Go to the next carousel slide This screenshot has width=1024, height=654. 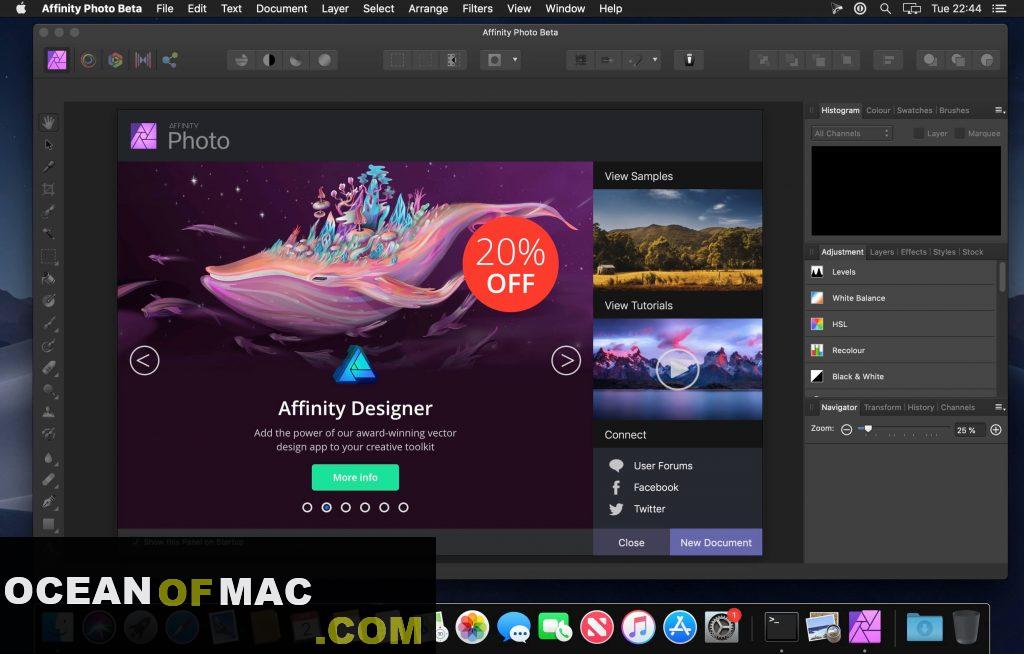pos(566,361)
